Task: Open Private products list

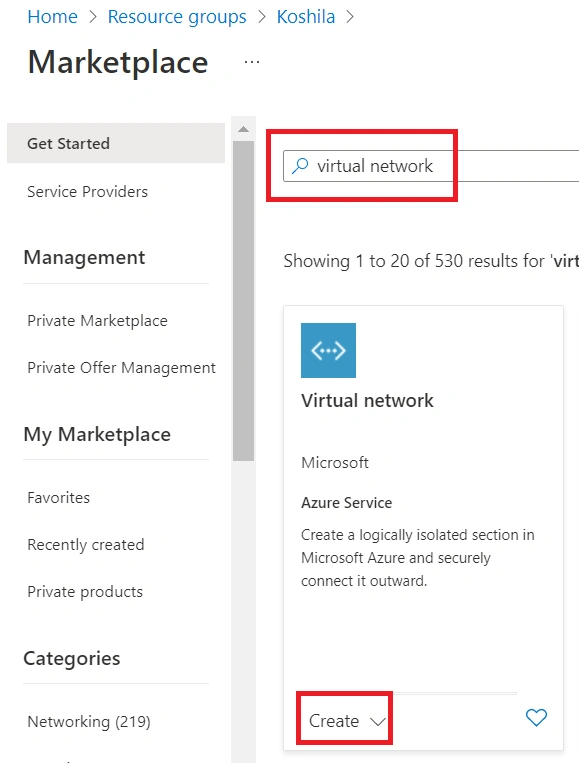Action: tap(85, 592)
